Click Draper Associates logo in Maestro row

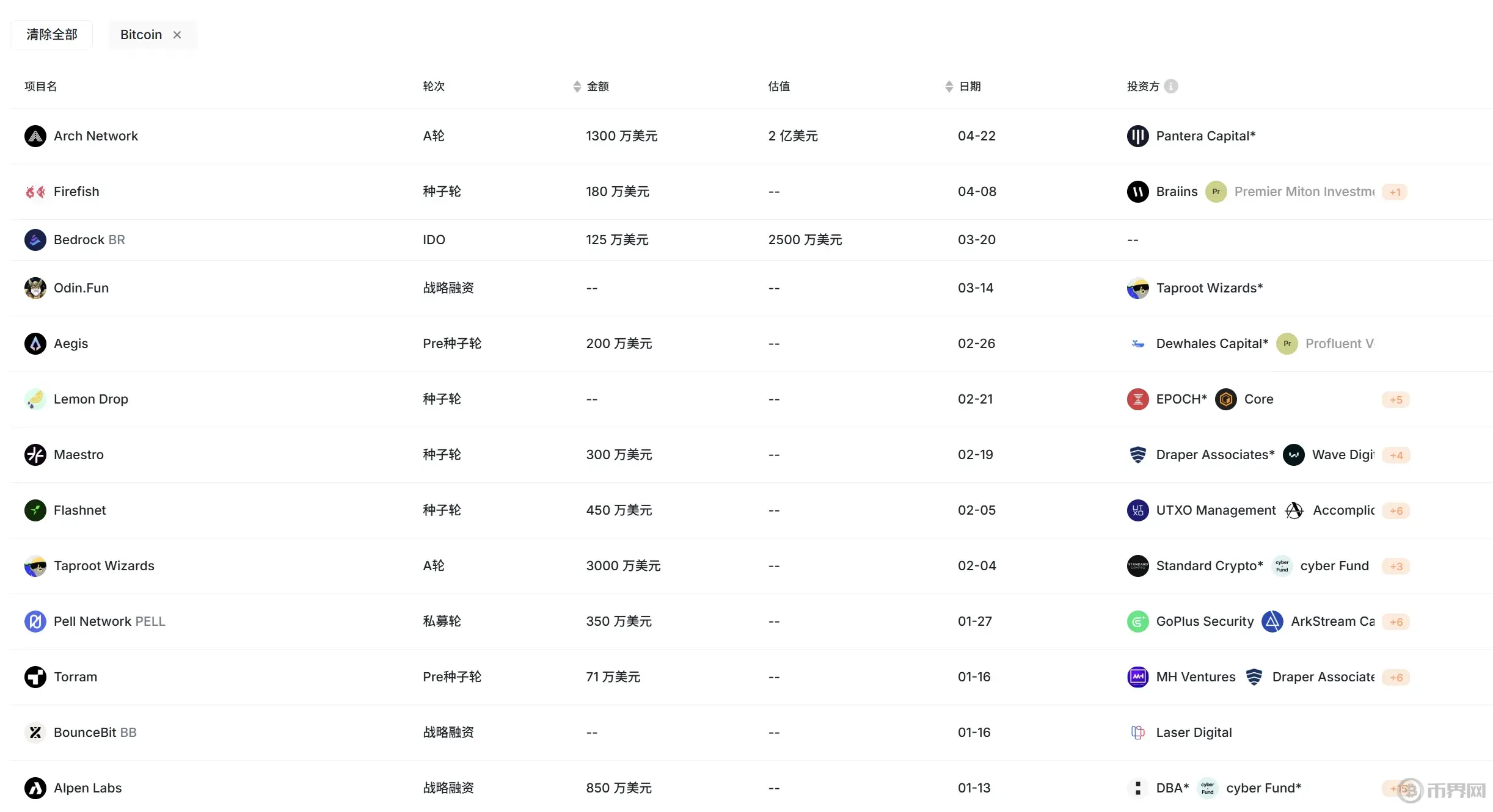click(1138, 455)
